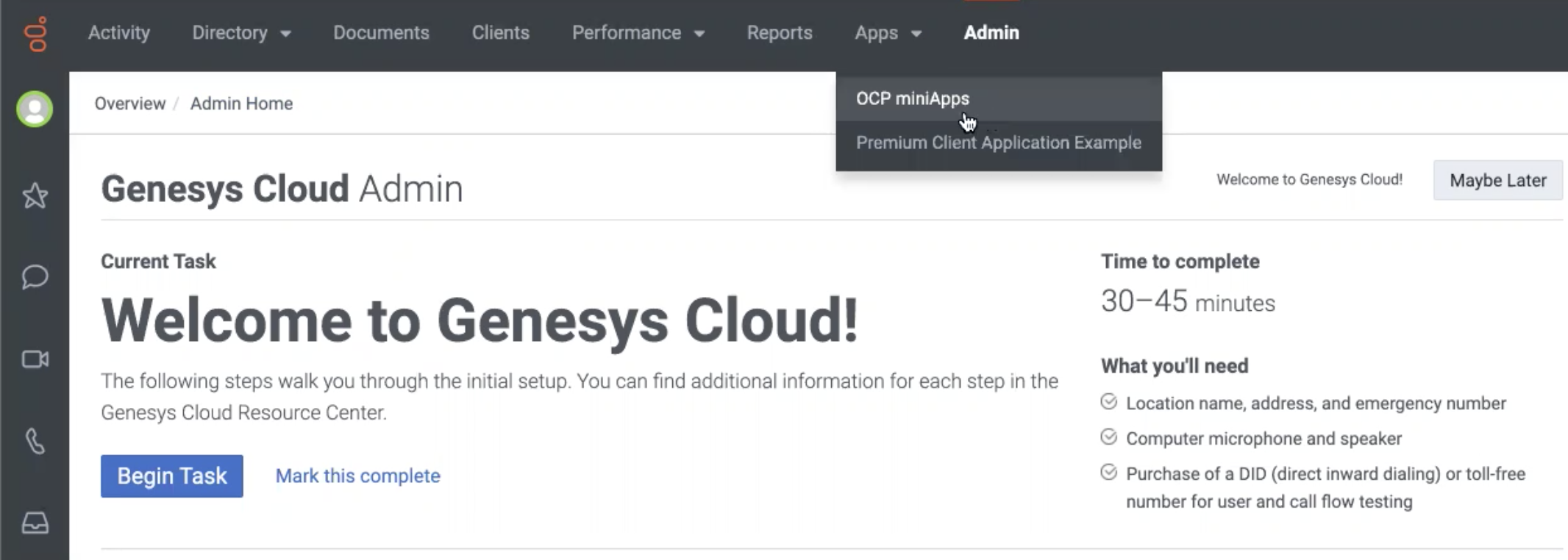The image size is (1568, 560).
Task: Expand the Directory dropdown menu
Action: coord(241,33)
